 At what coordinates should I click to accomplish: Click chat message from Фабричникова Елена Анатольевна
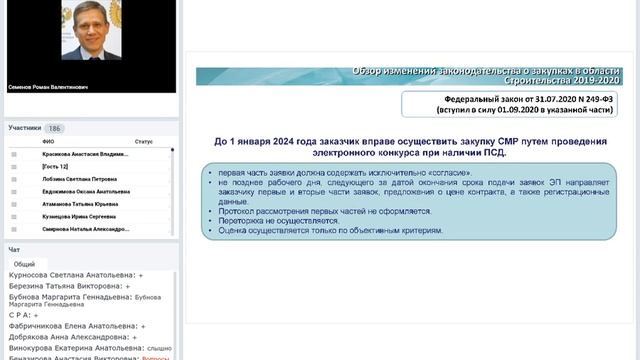tap(77, 326)
